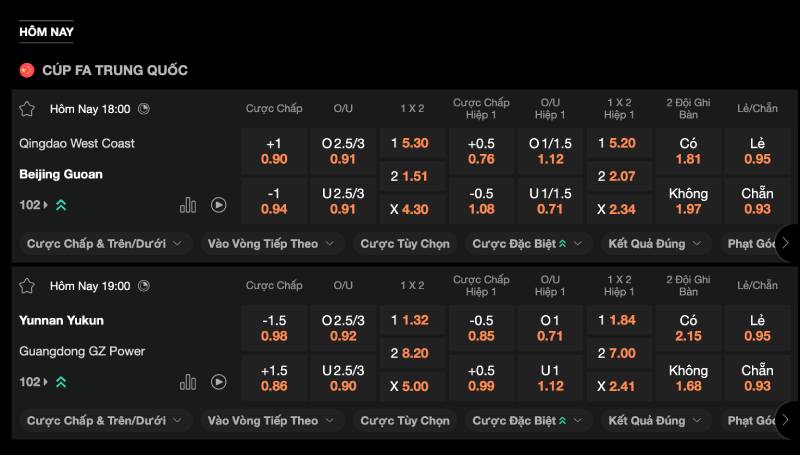
Task: Select Không at 1.68 for both teams scoring
Action: pyautogui.click(x=688, y=378)
